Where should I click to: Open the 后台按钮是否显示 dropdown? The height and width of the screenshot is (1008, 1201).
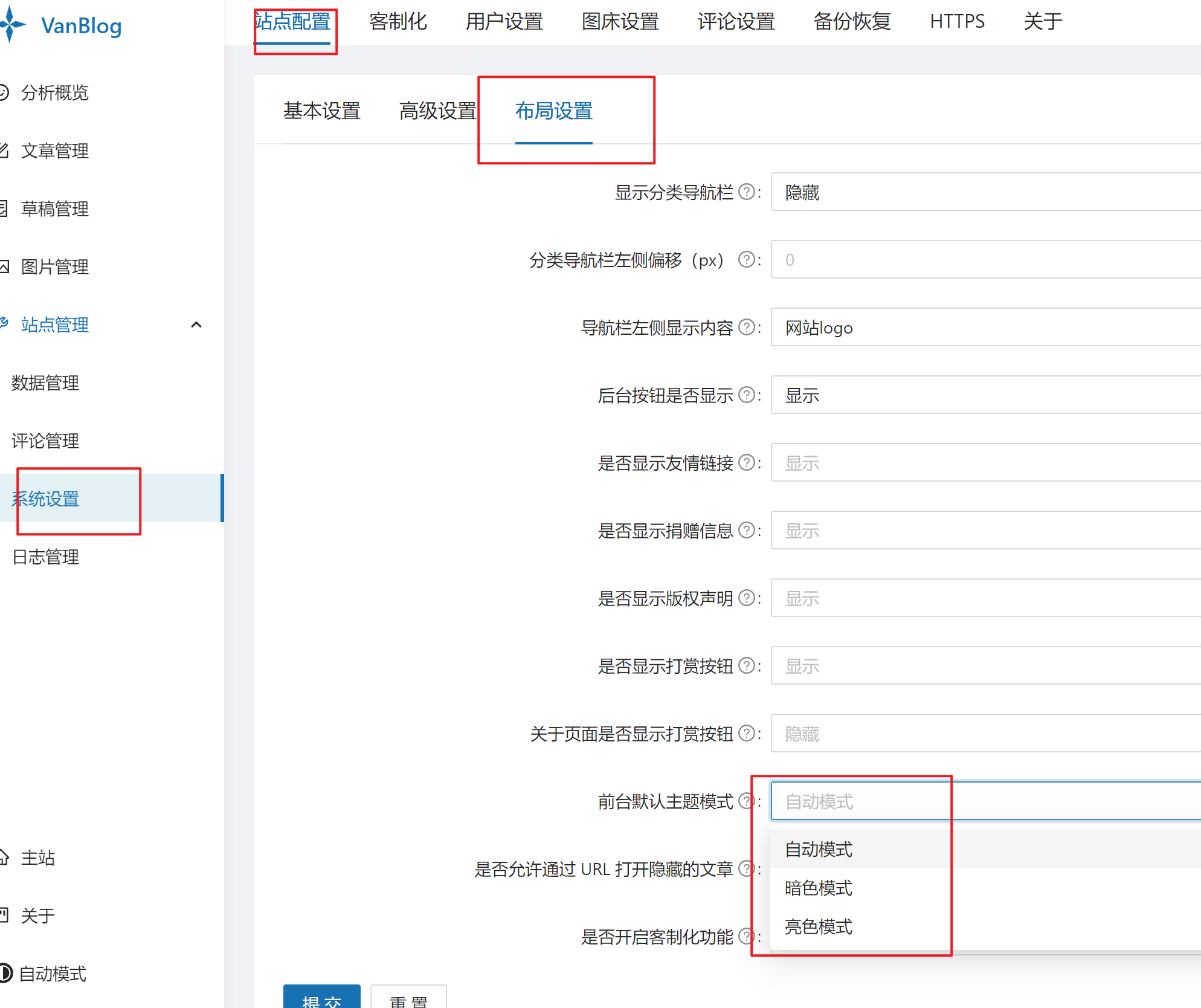tap(986, 395)
